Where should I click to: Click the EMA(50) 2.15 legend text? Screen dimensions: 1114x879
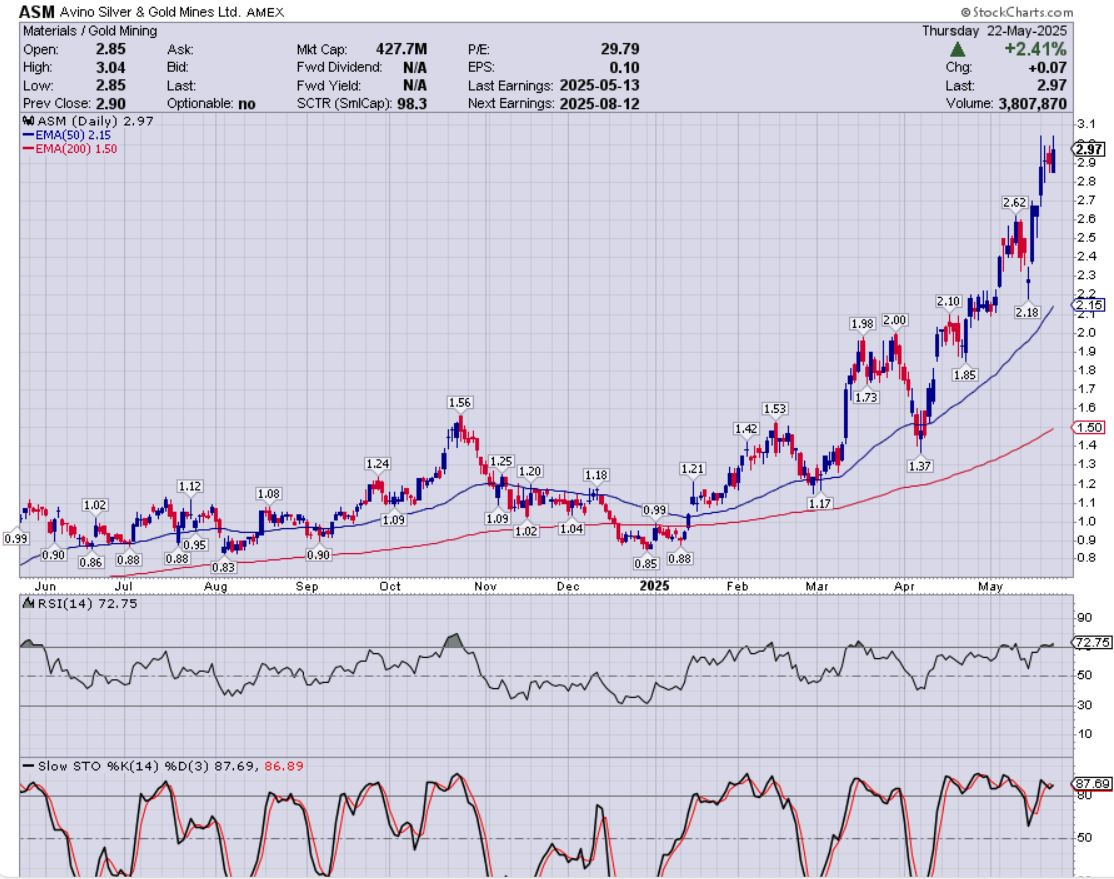pyautogui.click(x=73, y=134)
